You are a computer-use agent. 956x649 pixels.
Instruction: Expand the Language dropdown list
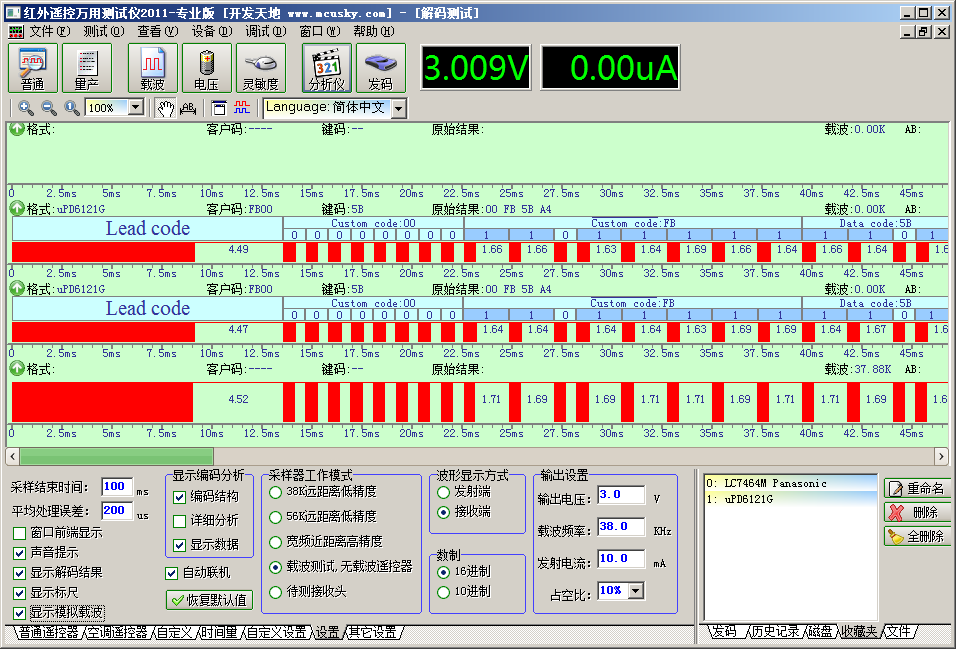(398, 108)
